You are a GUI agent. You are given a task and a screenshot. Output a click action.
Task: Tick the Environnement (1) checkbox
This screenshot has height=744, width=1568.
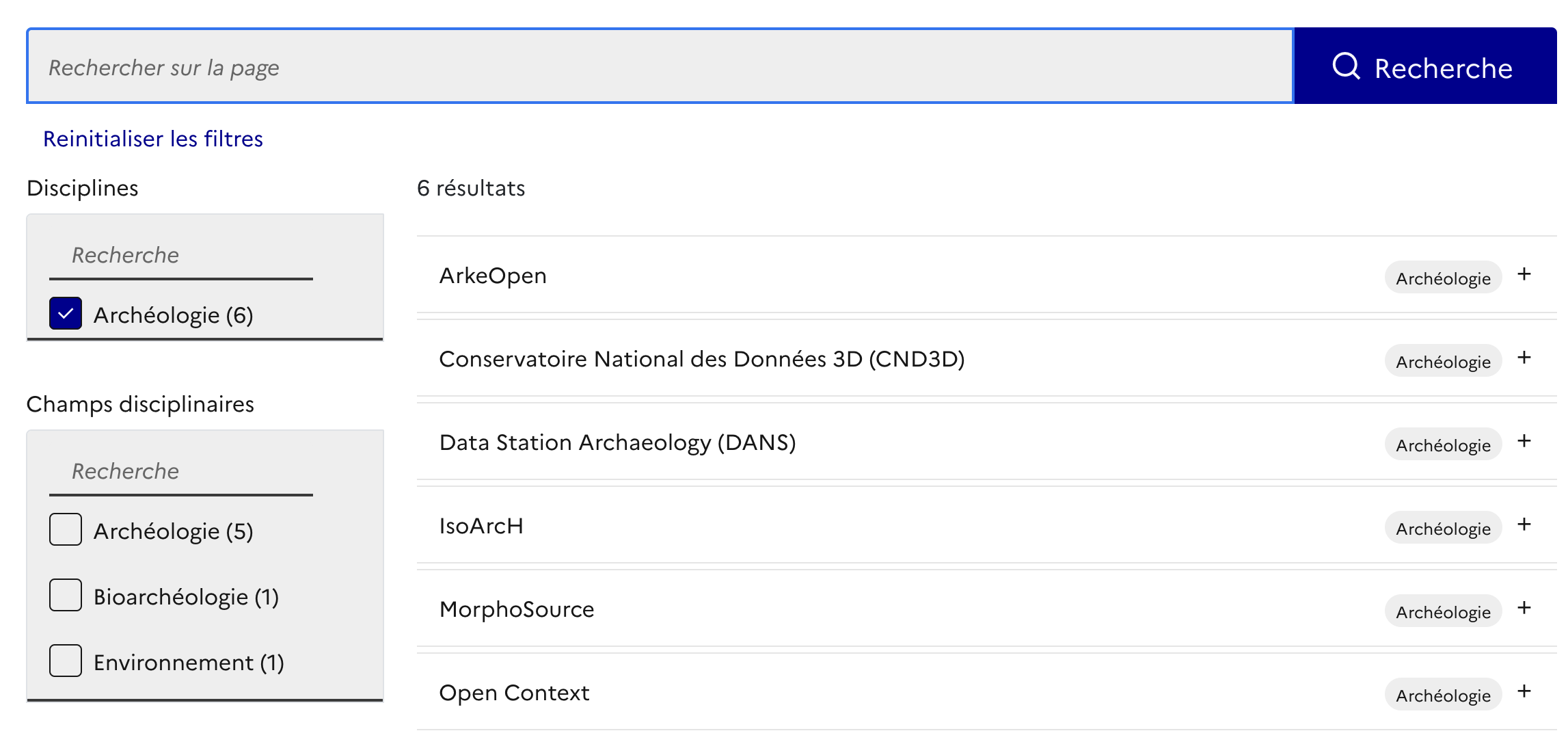coord(66,661)
